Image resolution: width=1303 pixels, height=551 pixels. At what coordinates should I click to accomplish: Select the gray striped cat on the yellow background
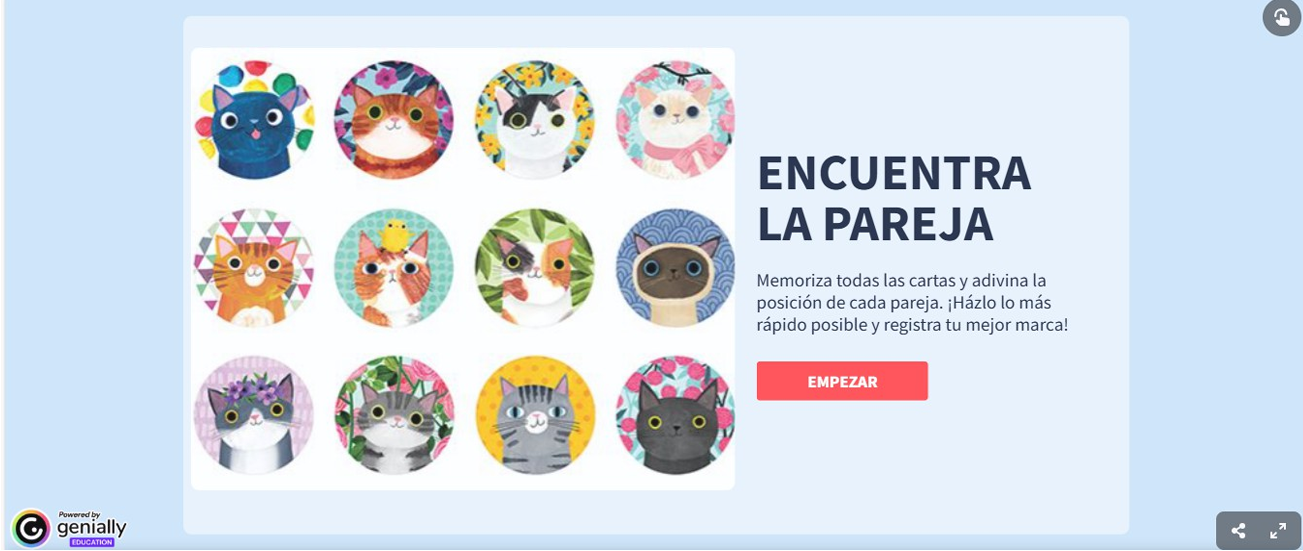(x=535, y=415)
